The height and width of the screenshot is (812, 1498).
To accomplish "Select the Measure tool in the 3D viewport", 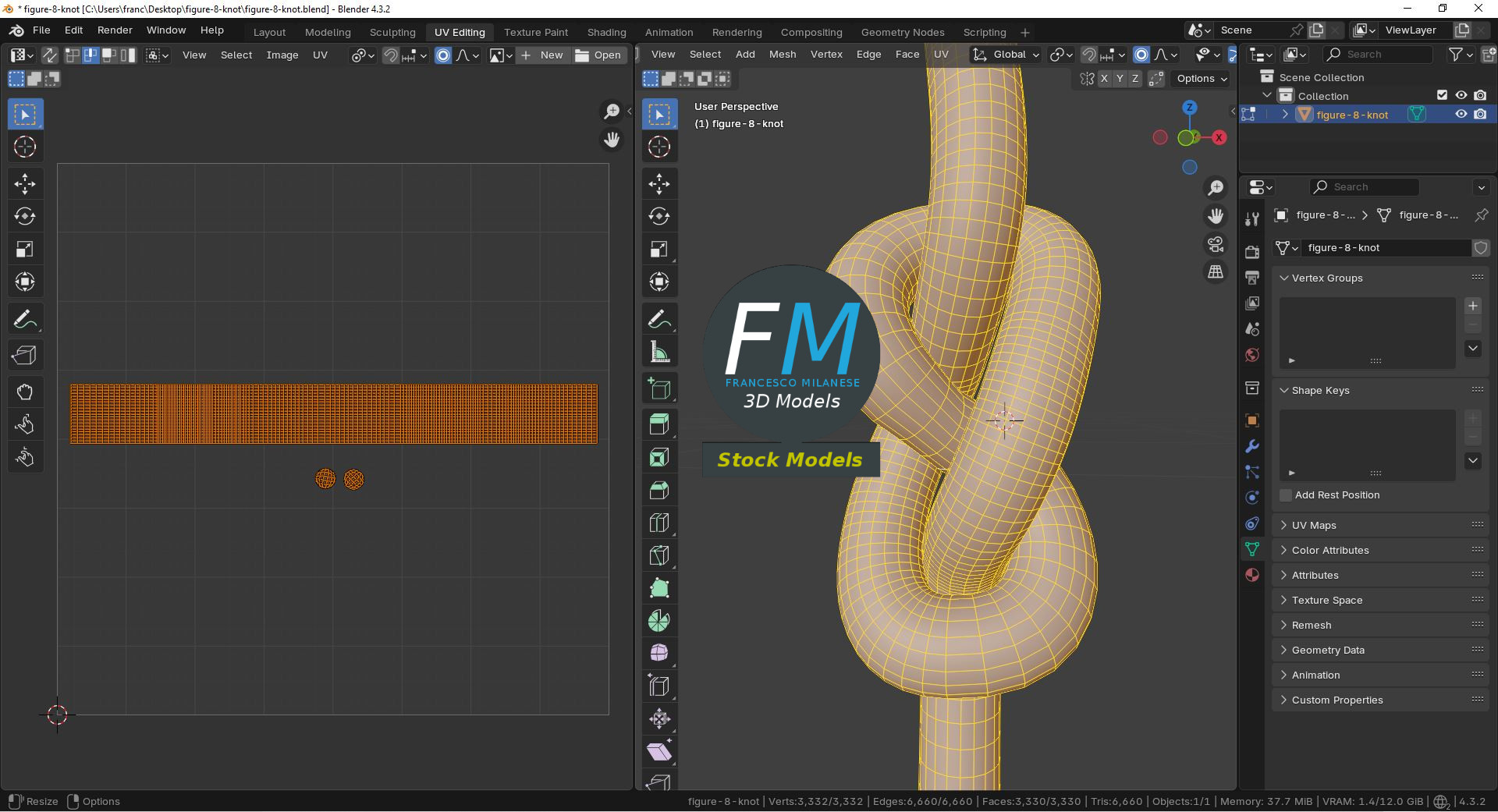I will tap(659, 352).
